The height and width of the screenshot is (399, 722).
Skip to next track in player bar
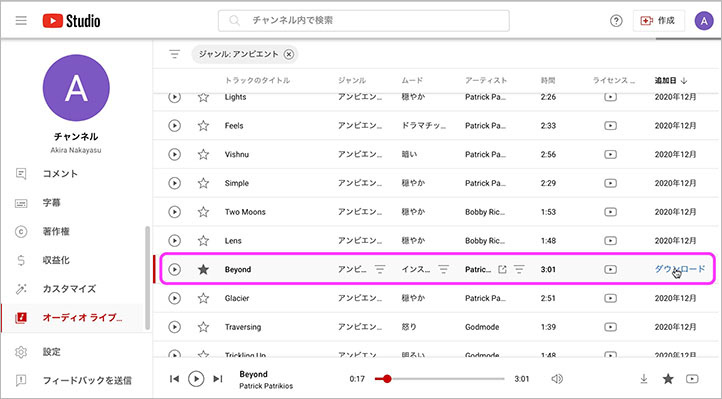217,379
